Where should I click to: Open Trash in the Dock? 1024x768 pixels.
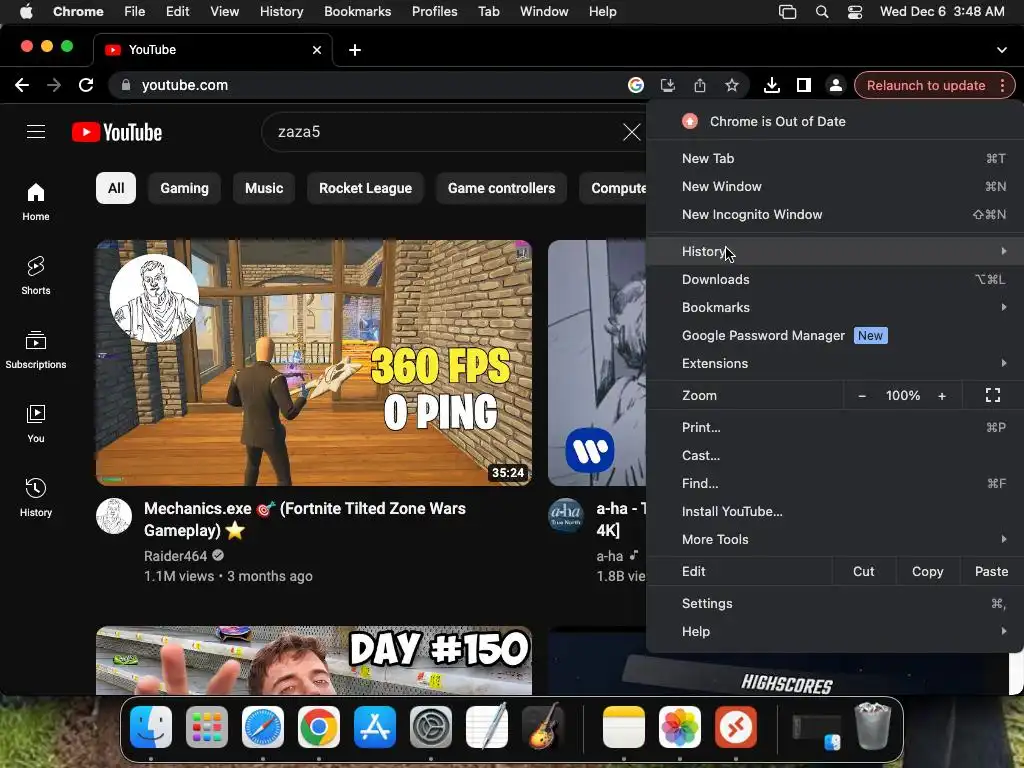(x=873, y=726)
